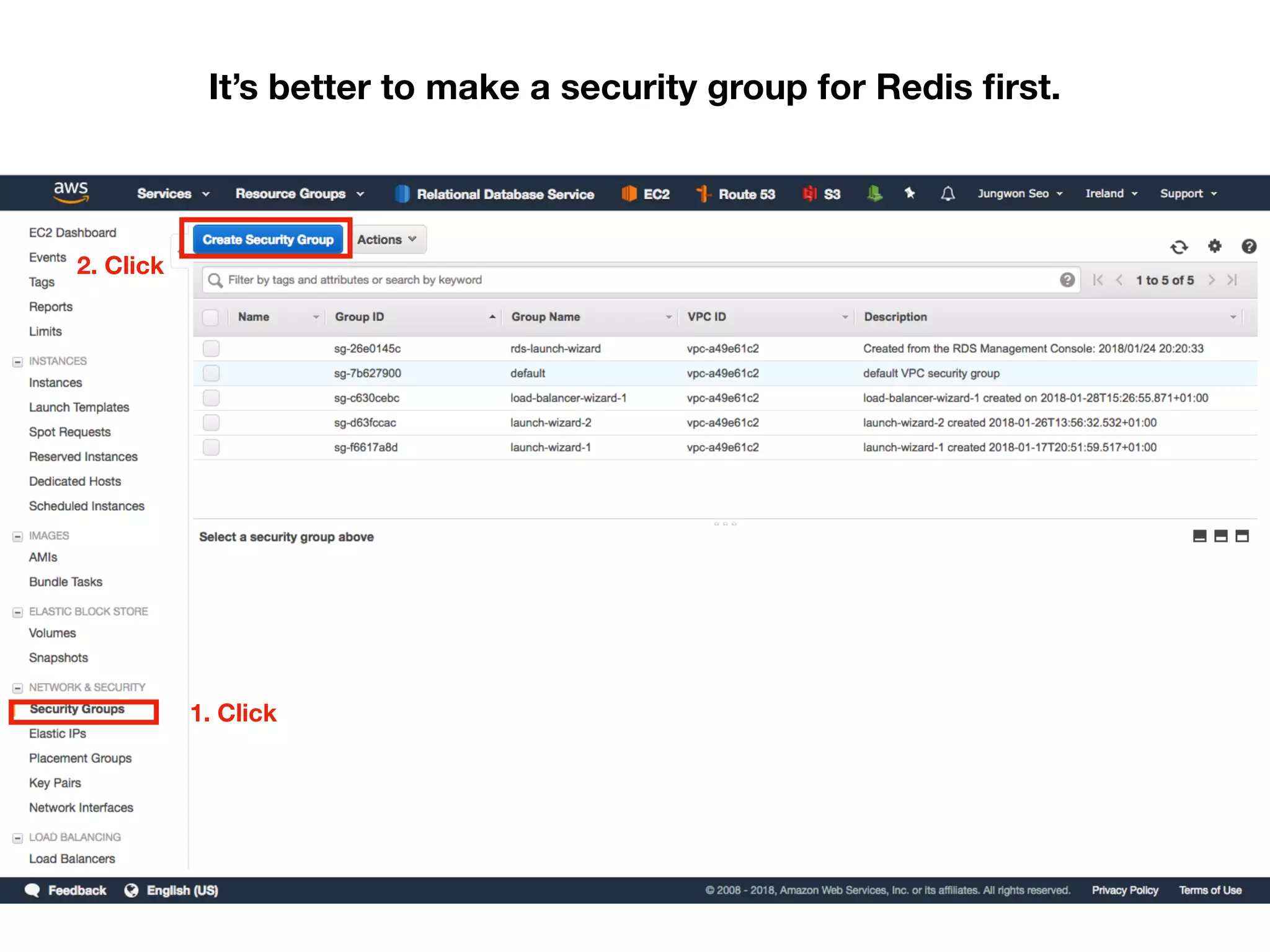This screenshot has height=952, width=1270.
Task: Collapse the ELASTIC BLOCK STORE section
Action: coord(17,612)
